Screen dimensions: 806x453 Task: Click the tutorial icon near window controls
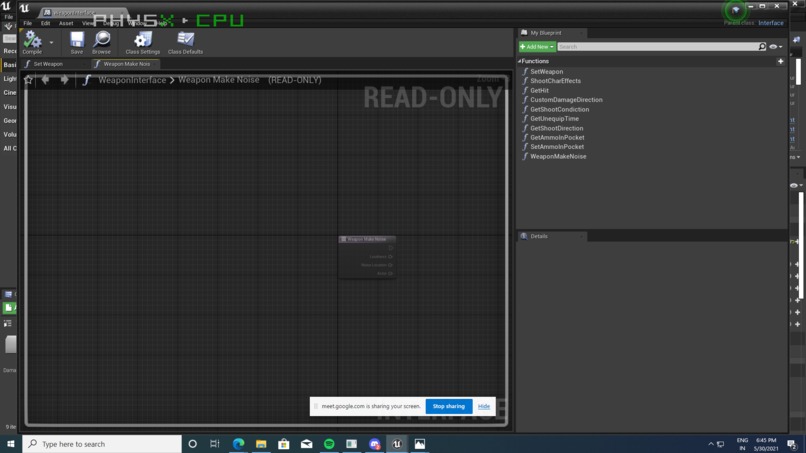(x=736, y=10)
